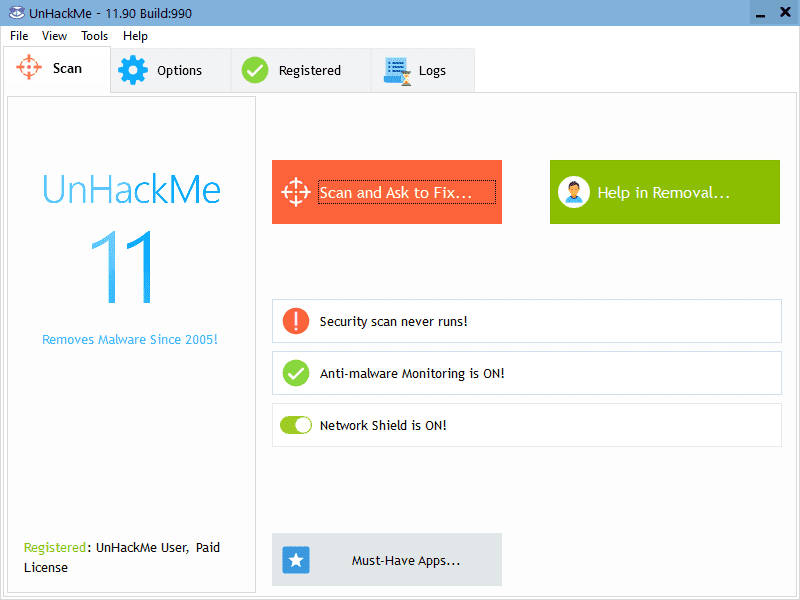
Task: Click the support person avatar icon
Action: click(574, 192)
